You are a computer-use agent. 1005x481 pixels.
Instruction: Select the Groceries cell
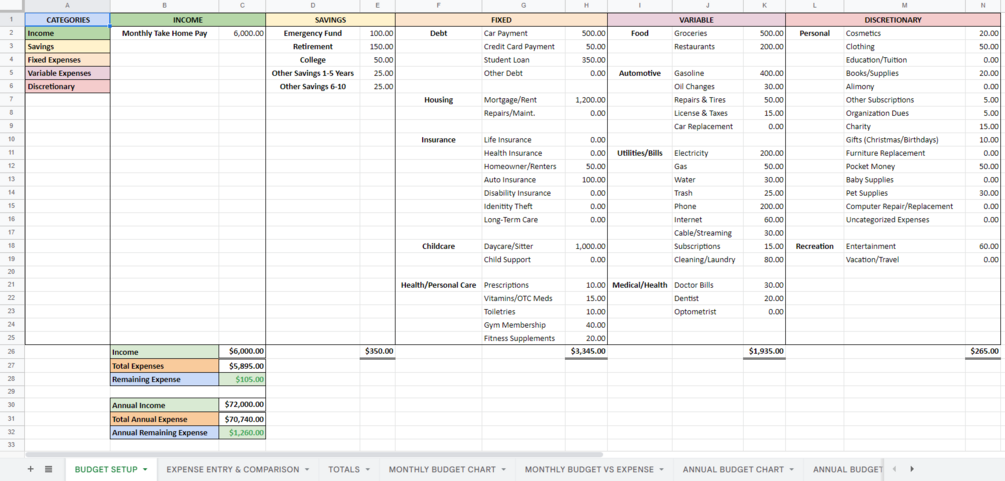click(708, 33)
